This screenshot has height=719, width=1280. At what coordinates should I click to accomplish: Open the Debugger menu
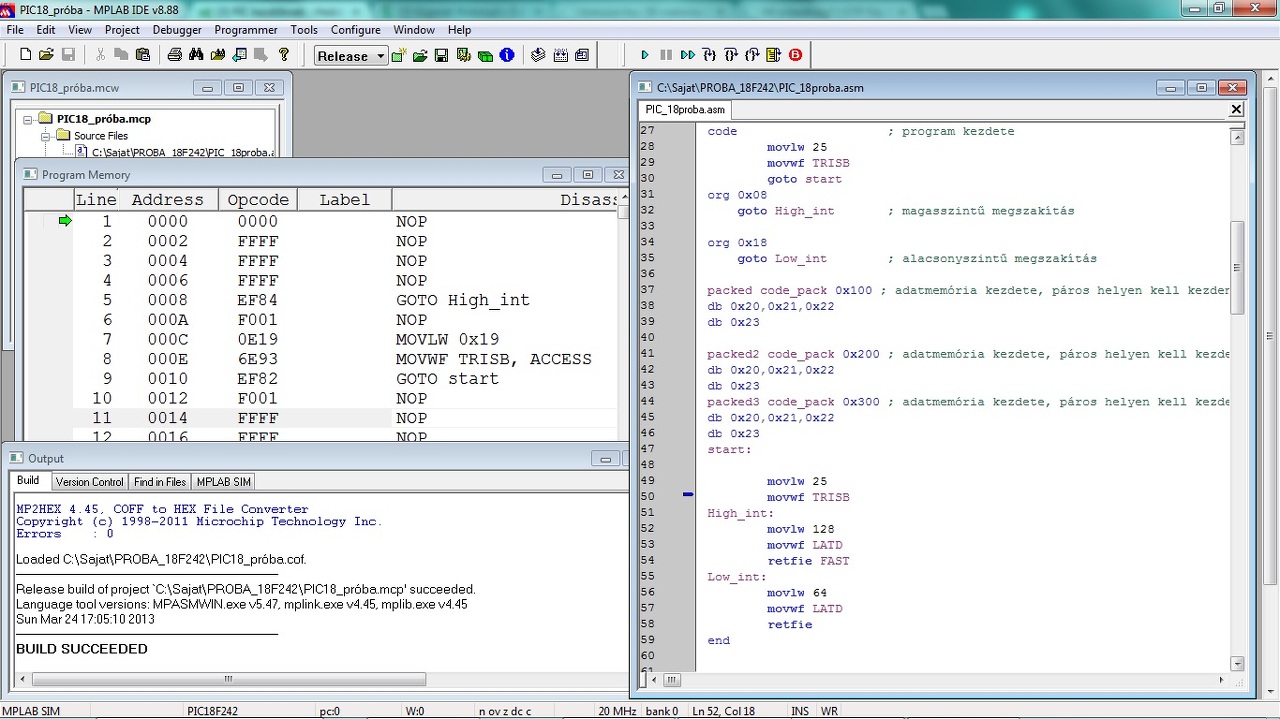pos(177,30)
